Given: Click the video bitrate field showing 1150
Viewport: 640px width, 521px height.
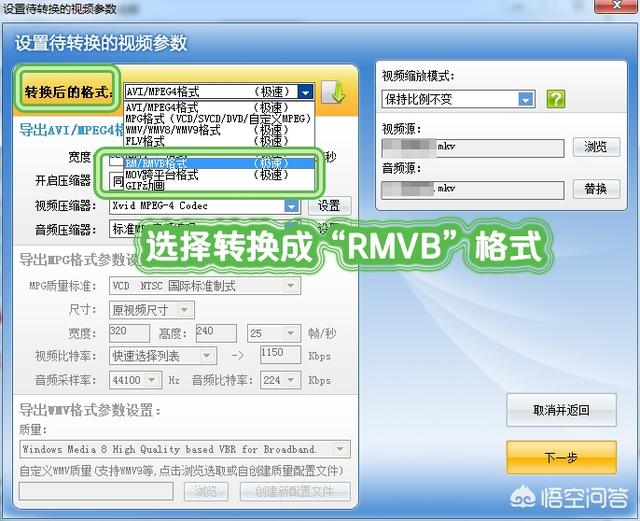Looking at the screenshot, I should pyautogui.click(x=280, y=354).
